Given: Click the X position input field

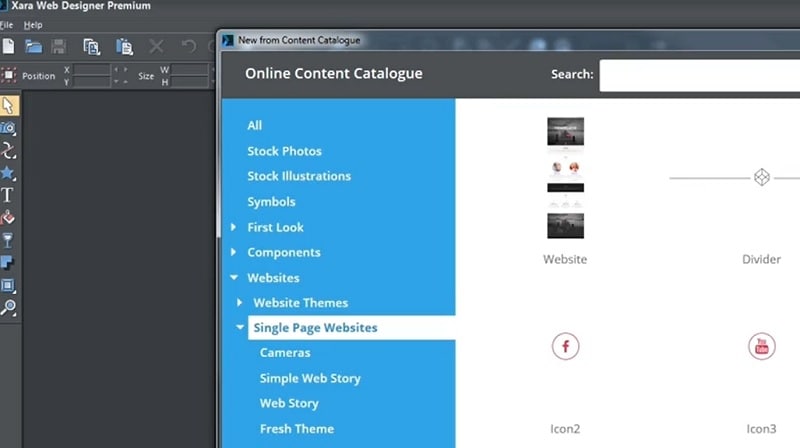Looking at the screenshot, I should (x=92, y=69).
